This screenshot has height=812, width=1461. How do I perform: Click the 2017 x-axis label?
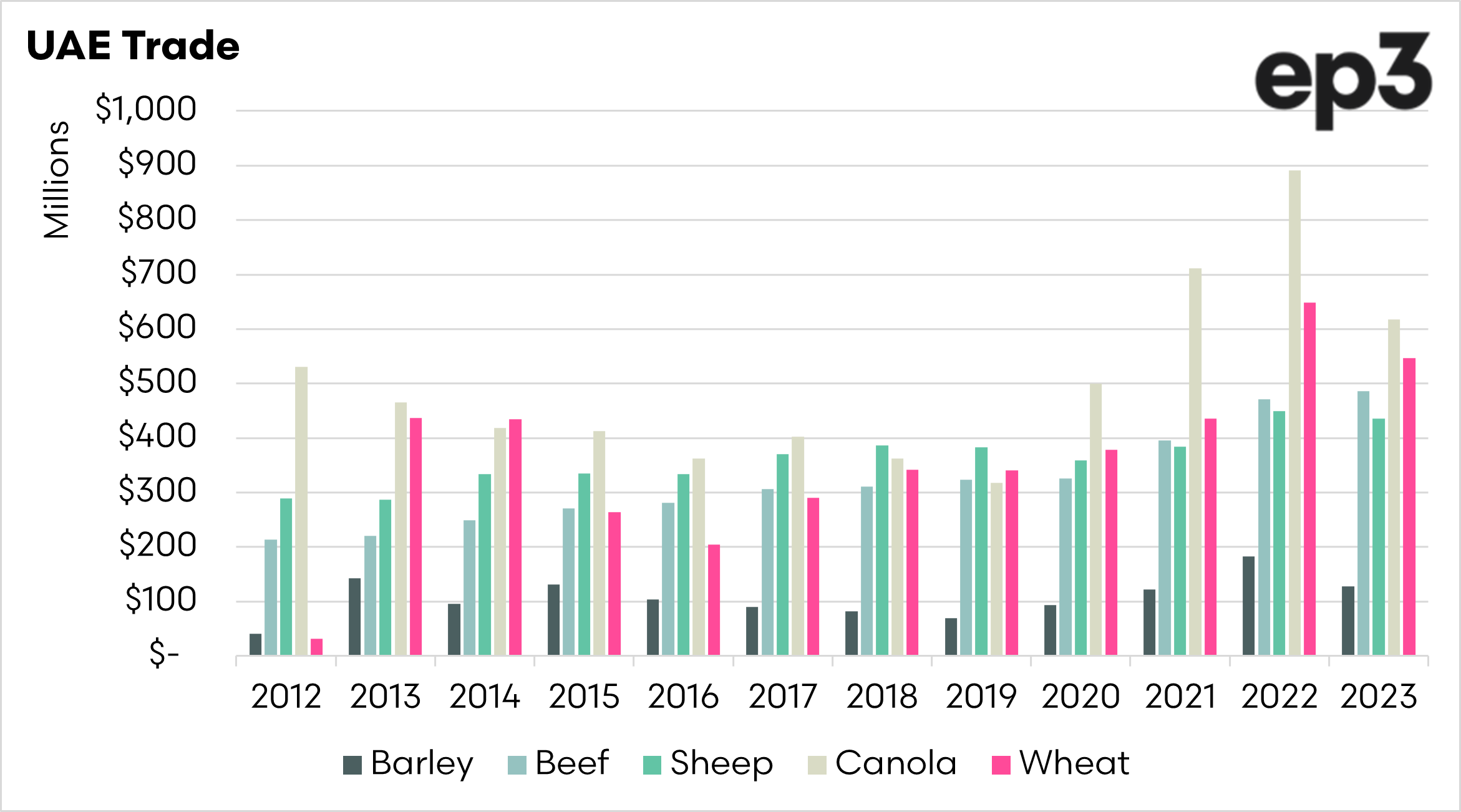tap(782, 696)
